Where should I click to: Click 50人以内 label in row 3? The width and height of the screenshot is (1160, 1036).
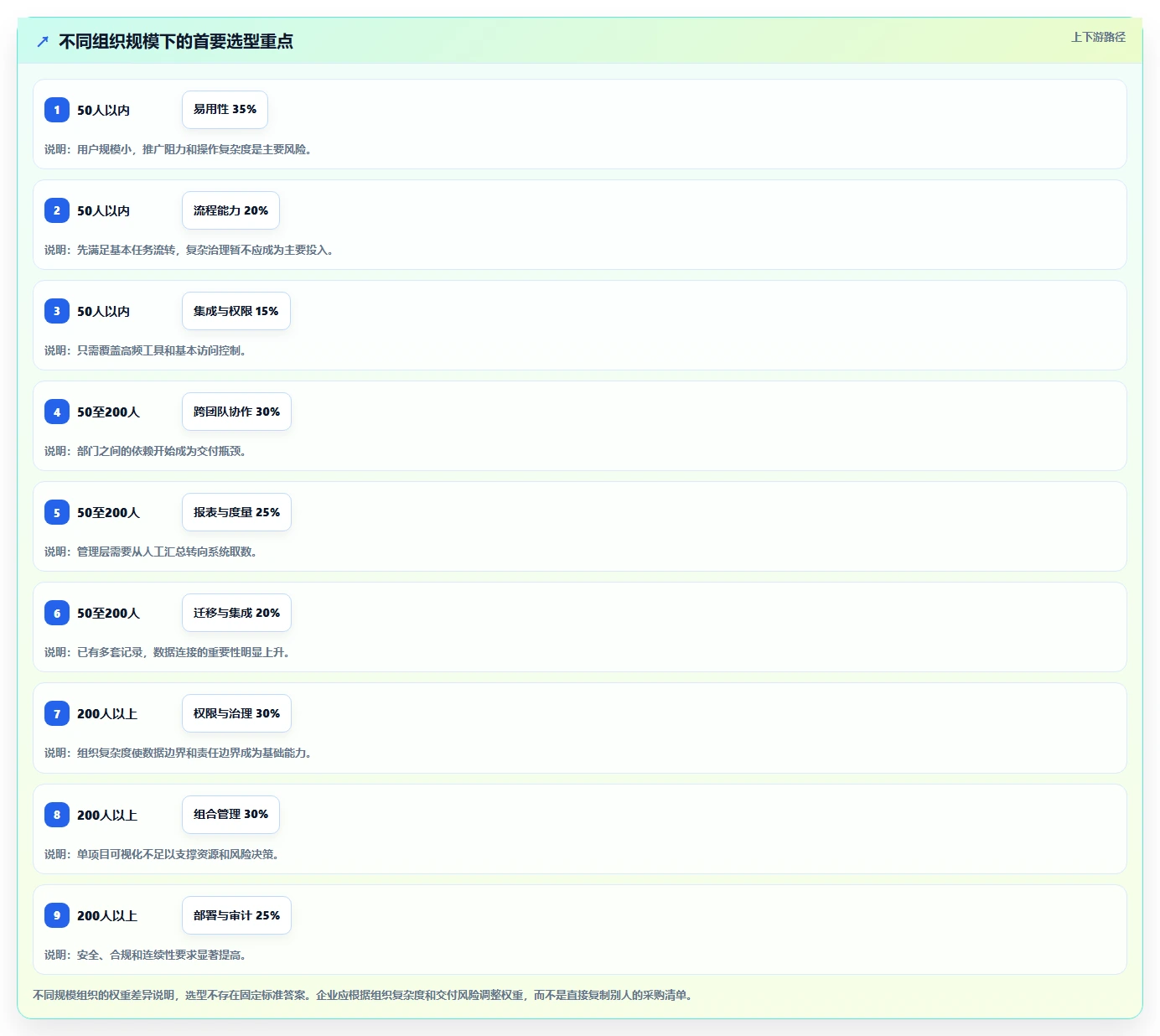tap(103, 311)
